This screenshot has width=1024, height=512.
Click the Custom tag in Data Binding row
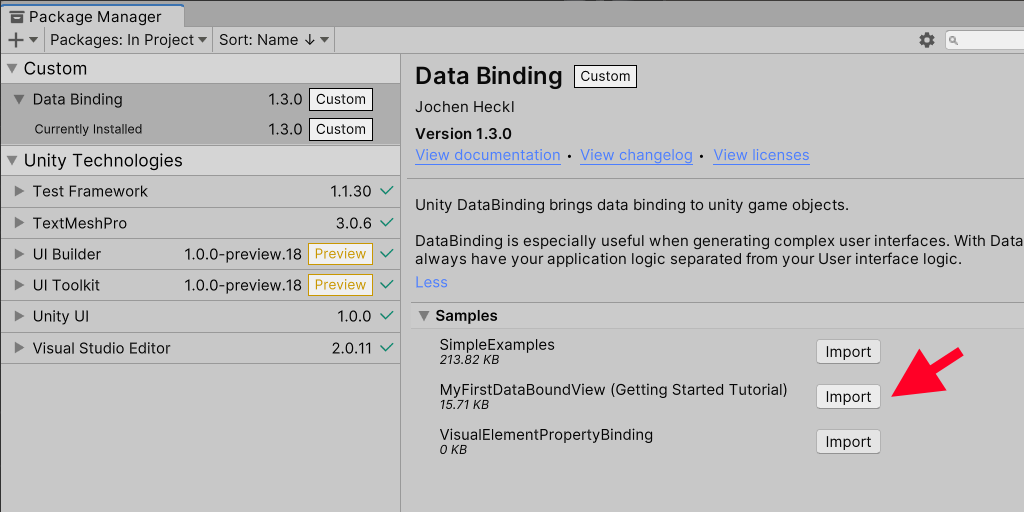pos(341,100)
